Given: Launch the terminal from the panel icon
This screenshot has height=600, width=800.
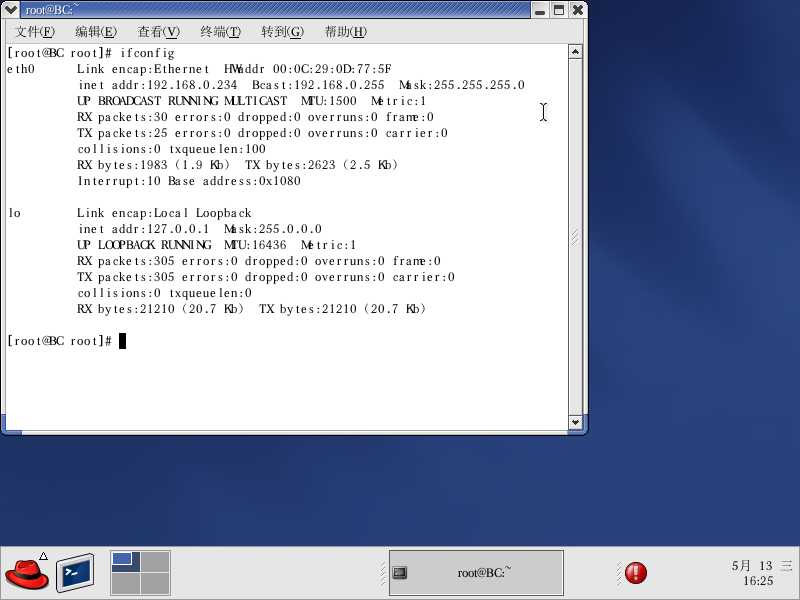Looking at the screenshot, I should (75, 572).
